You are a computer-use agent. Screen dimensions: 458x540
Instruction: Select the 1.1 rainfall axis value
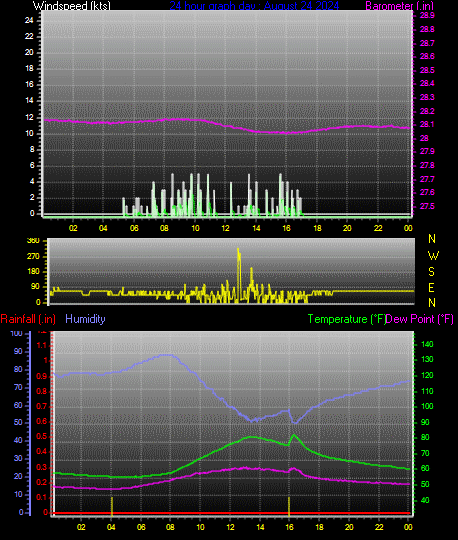(x=42, y=345)
